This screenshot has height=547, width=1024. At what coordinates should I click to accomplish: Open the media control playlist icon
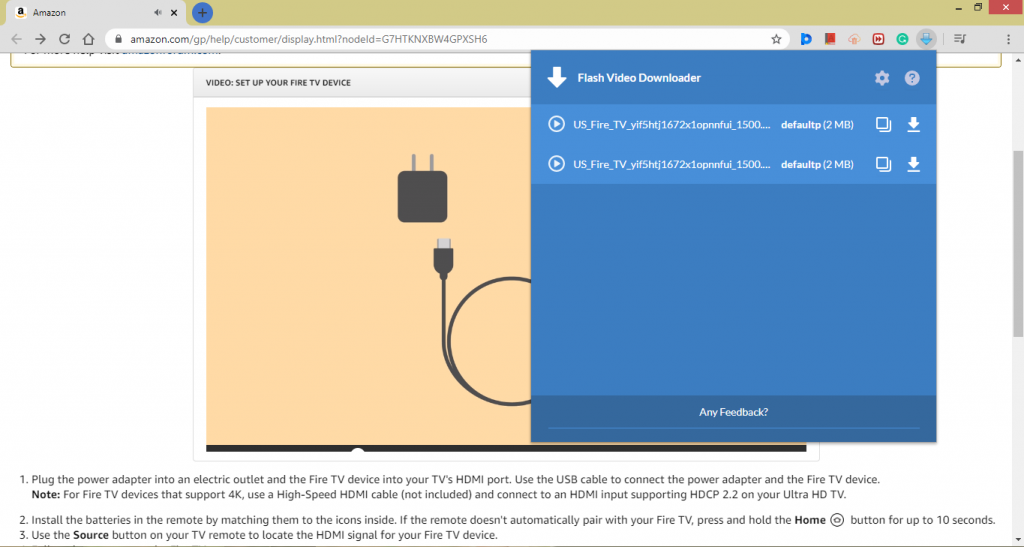pyautogui.click(x=959, y=39)
